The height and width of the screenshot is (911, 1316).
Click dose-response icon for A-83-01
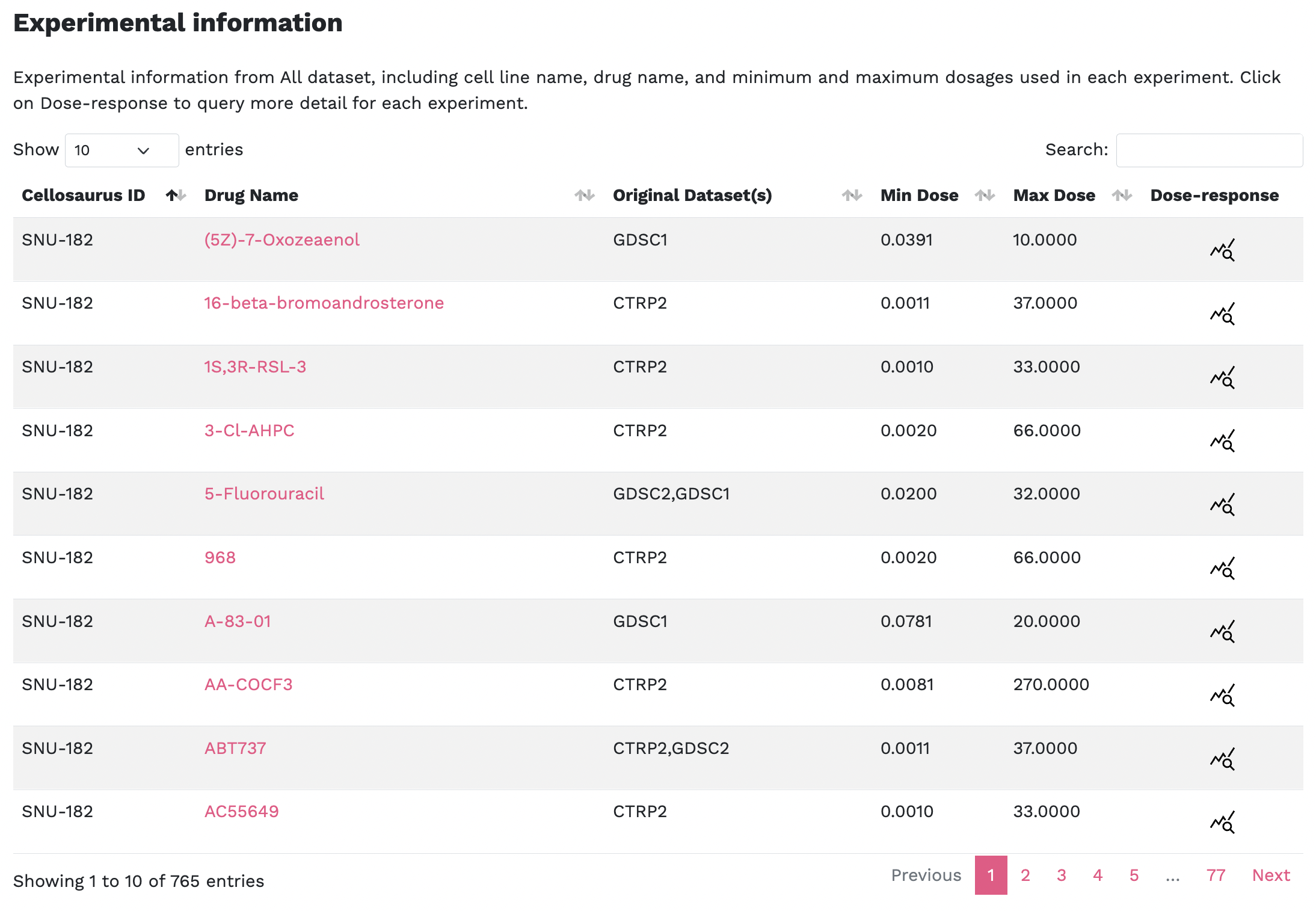[x=1222, y=631]
